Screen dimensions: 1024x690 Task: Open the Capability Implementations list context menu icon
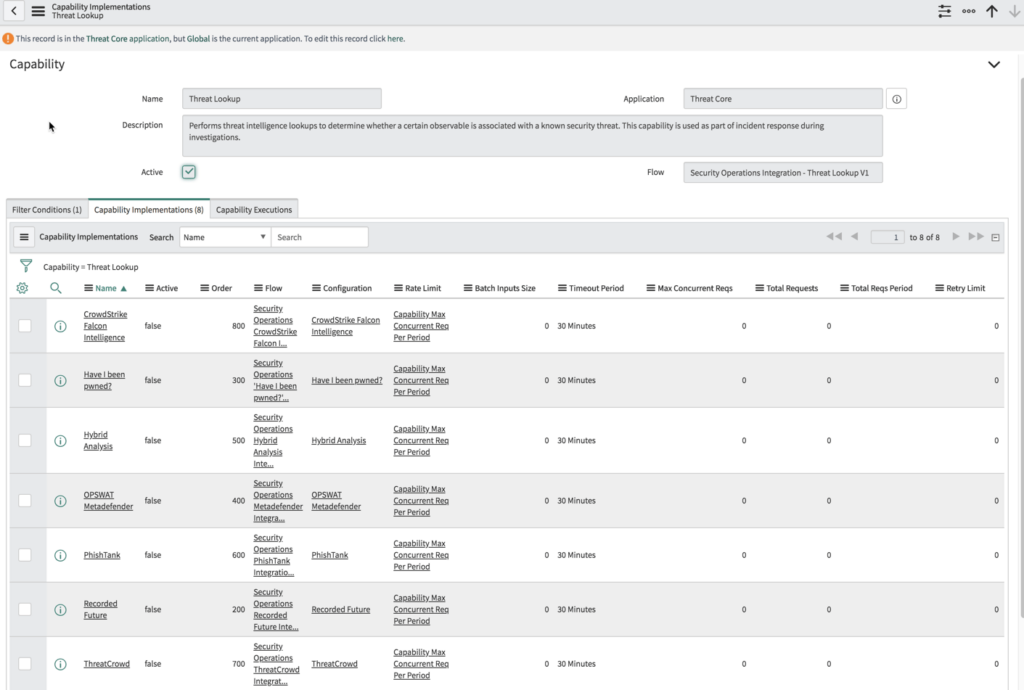[x=24, y=237]
